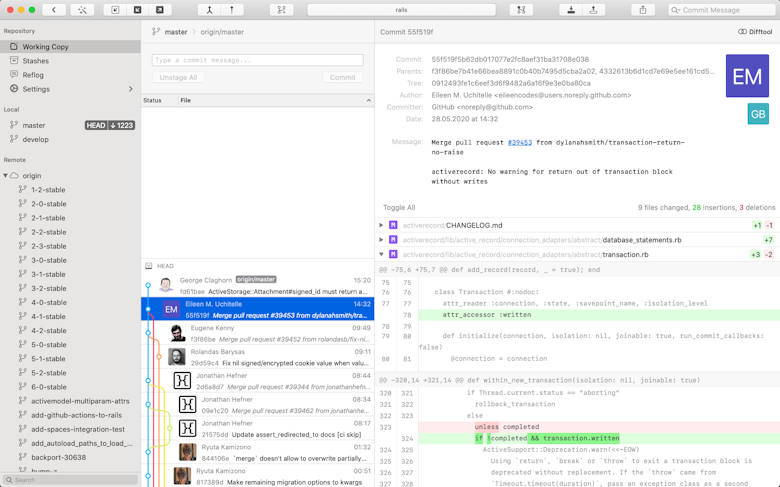This screenshot has width=780, height=487.
Task: Open the pull request icon right of rails
Action: (521, 9)
